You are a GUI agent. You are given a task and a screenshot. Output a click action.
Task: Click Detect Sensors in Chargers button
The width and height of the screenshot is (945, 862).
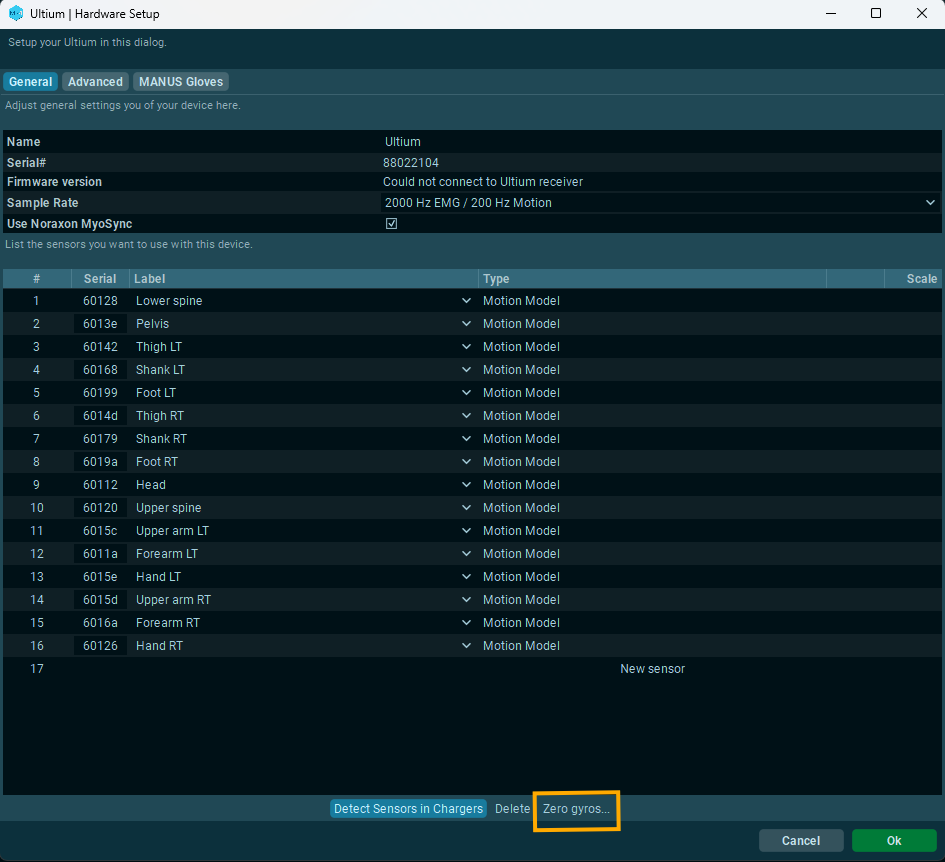(408, 809)
